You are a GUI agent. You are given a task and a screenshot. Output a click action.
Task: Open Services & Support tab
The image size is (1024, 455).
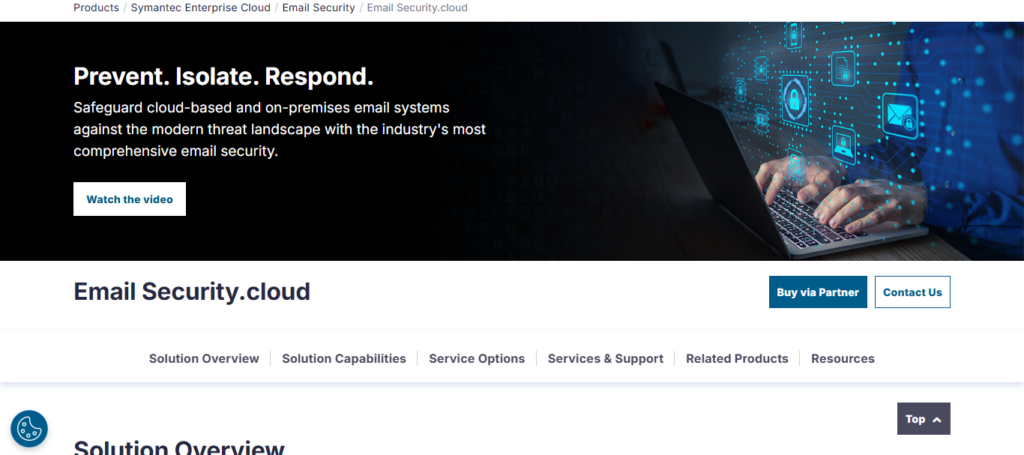coord(605,358)
